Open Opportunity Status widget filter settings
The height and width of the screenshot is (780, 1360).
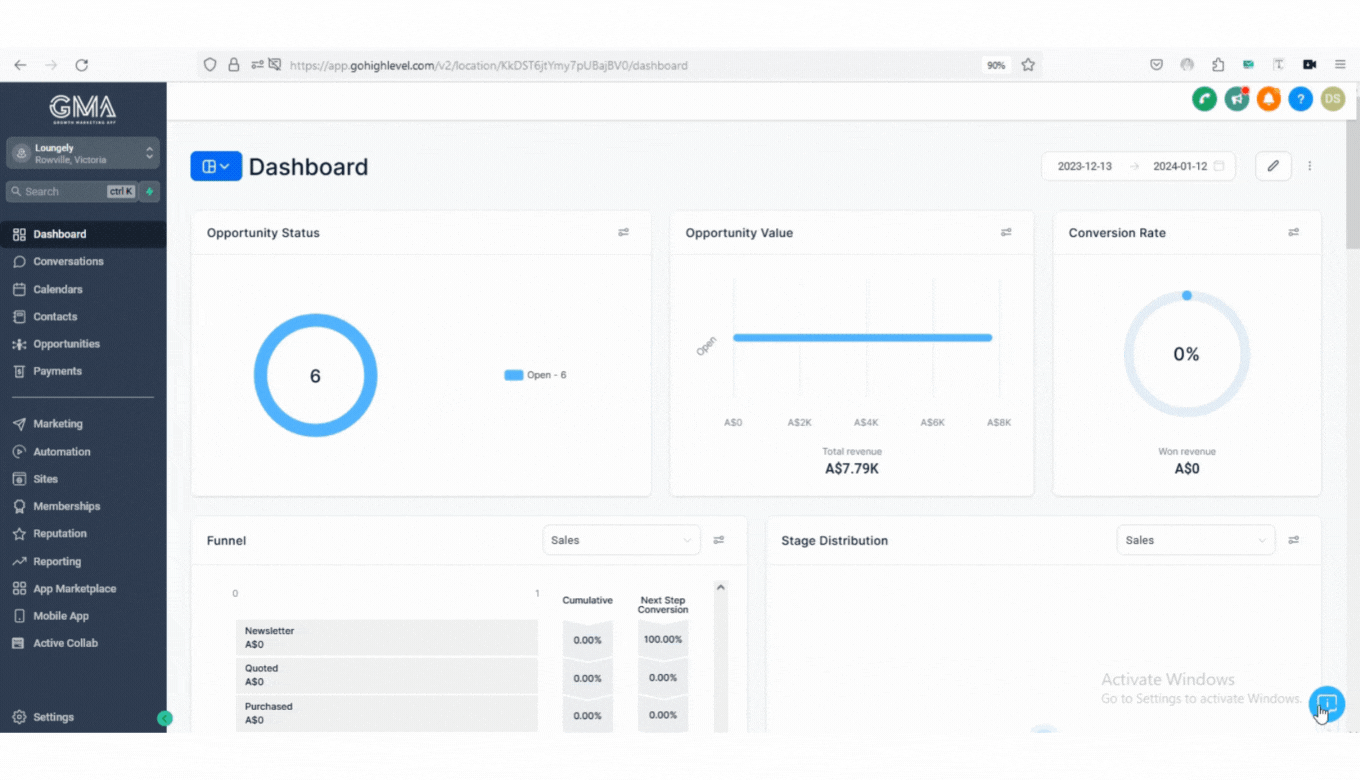[623, 233]
